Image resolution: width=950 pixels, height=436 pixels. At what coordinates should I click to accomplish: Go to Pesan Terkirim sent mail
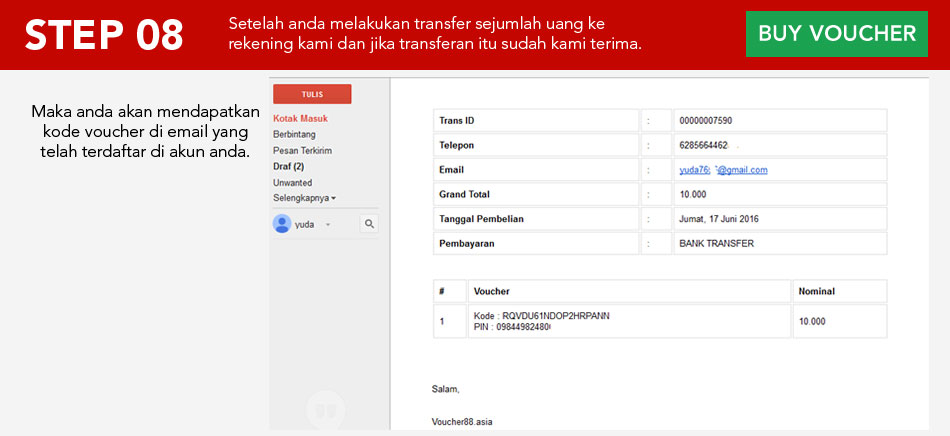302,150
